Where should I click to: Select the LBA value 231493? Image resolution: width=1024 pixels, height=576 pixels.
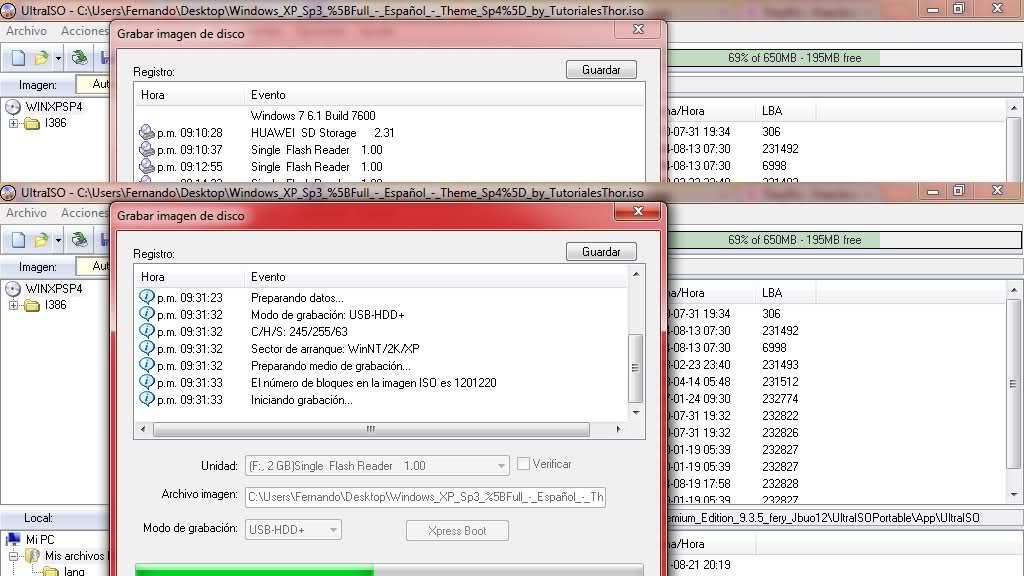[x=780, y=365]
